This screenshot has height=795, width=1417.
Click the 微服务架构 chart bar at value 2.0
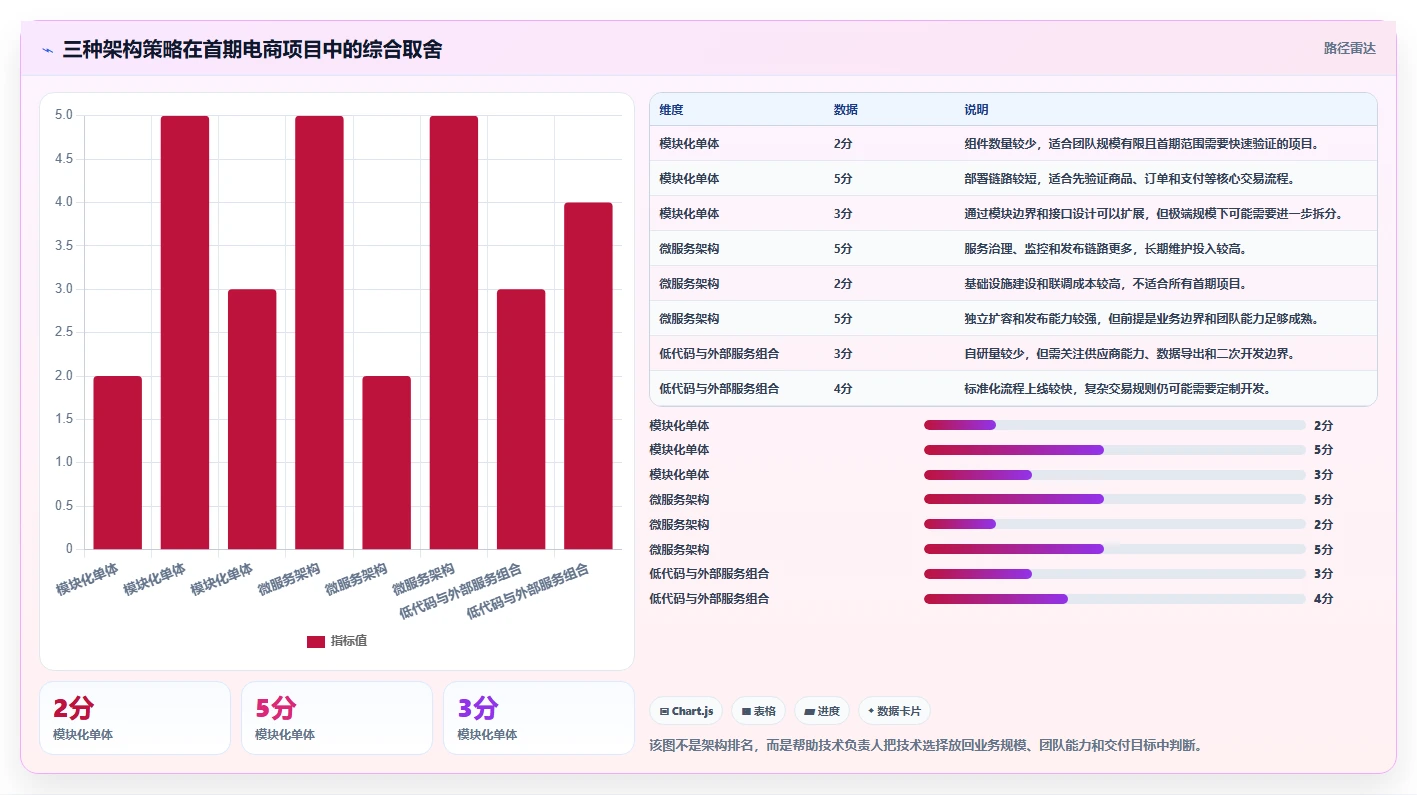click(387, 463)
